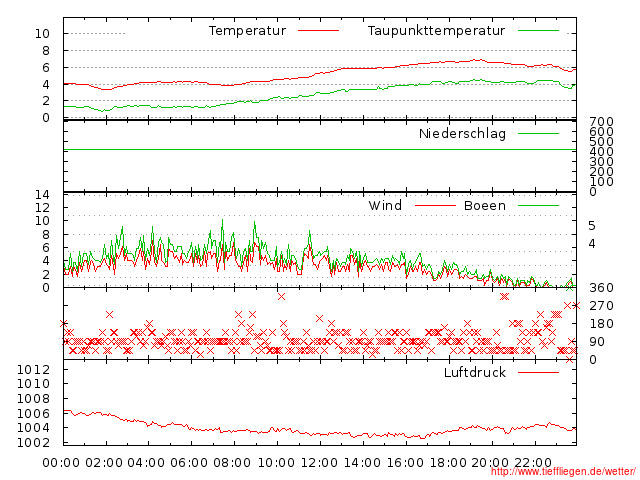The image size is (640, 480).
Task: Click the 02:00 time axis label
Action: [104, 463]
